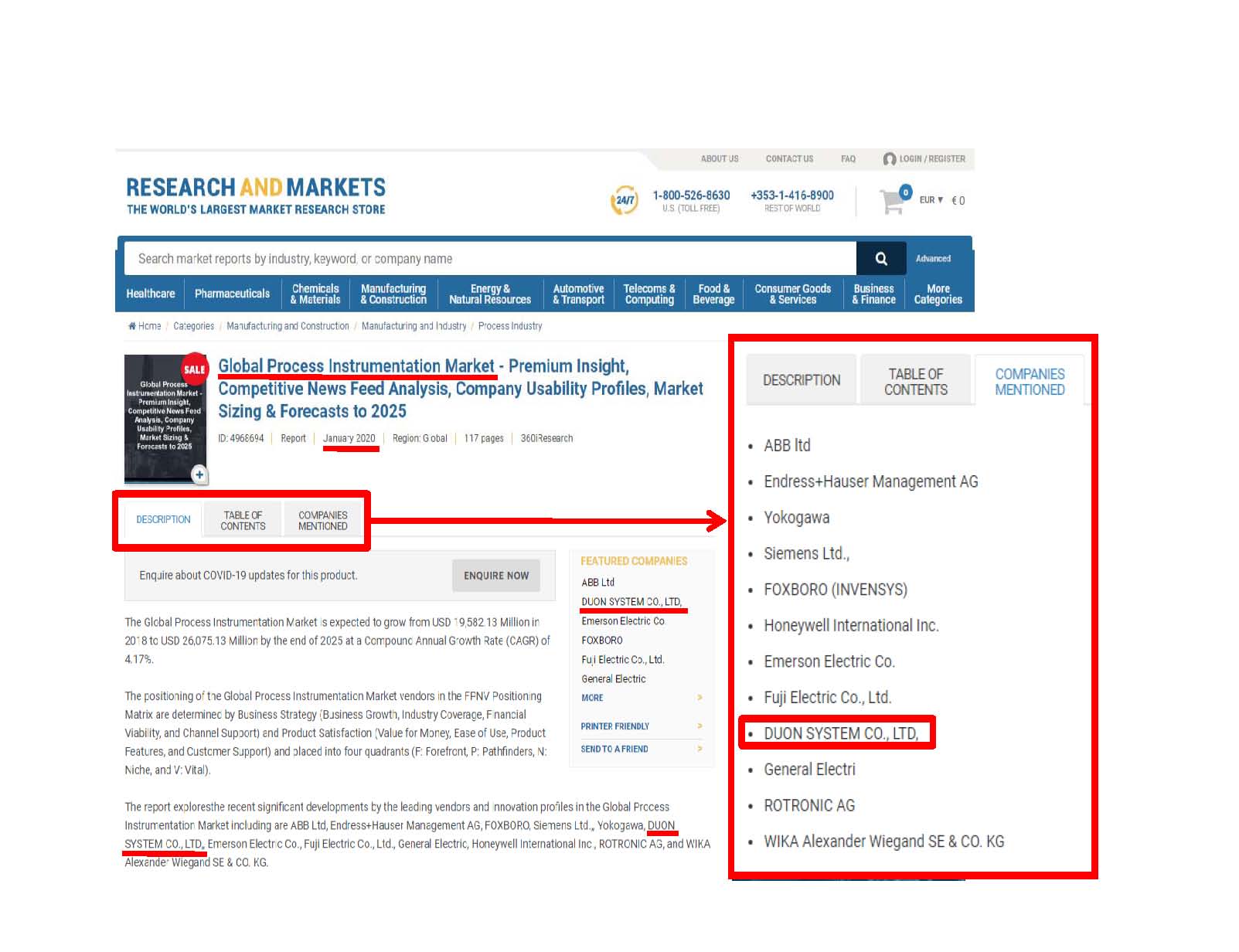Open Business & Finance category

point(873,294)
